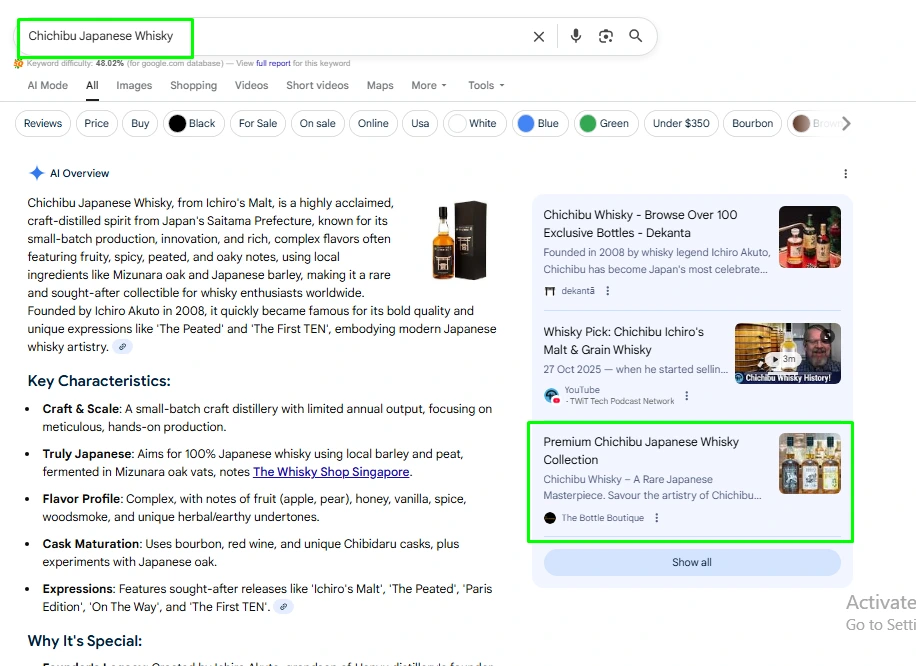Click the magnifying glass search icon
The height and width of the screenshot is (666, 916).
(x=636, y=36)
